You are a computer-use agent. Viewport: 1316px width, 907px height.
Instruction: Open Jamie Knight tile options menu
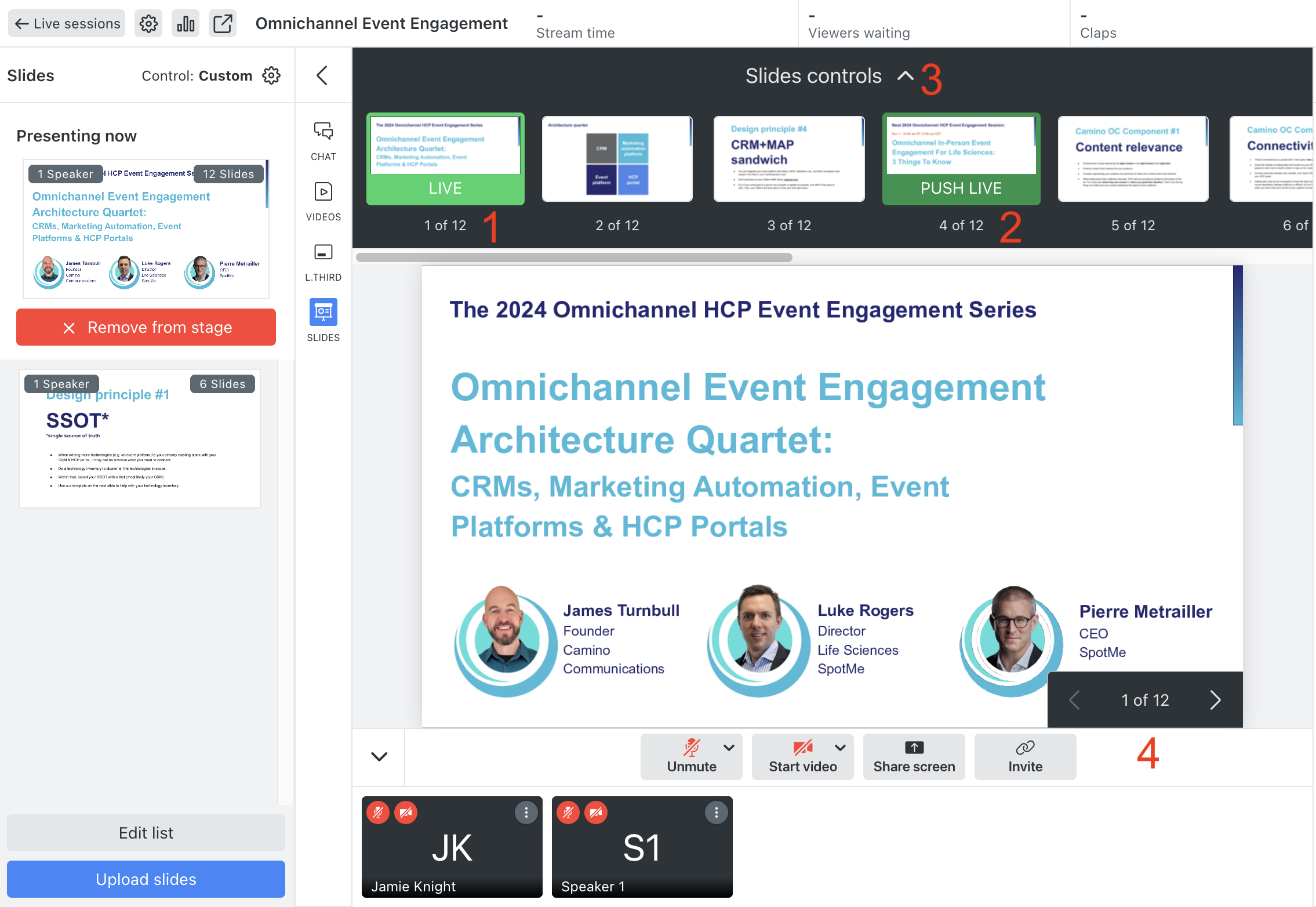coord(526,812)
